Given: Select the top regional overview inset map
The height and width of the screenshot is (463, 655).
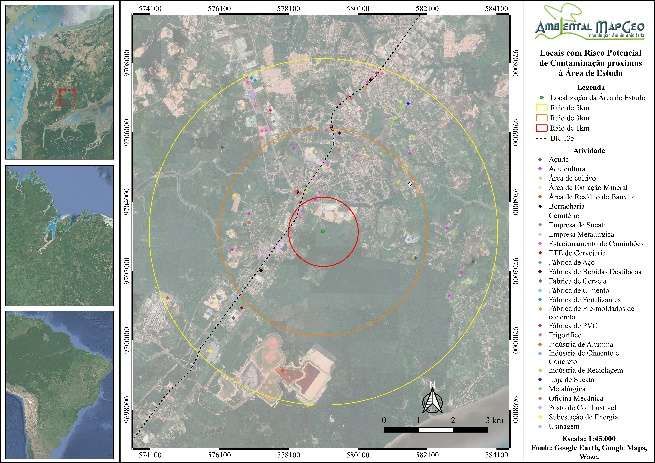Looking at the screenshot, I should [58, 81].
